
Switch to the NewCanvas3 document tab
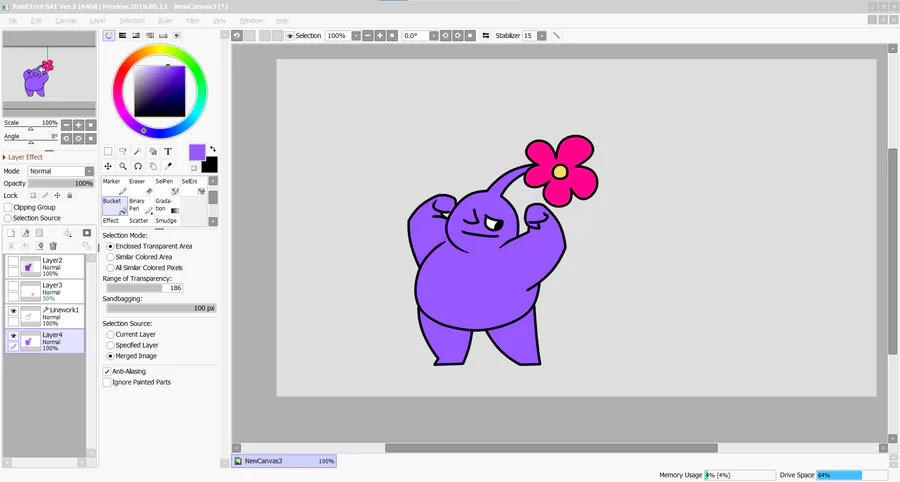click(284, 461)
